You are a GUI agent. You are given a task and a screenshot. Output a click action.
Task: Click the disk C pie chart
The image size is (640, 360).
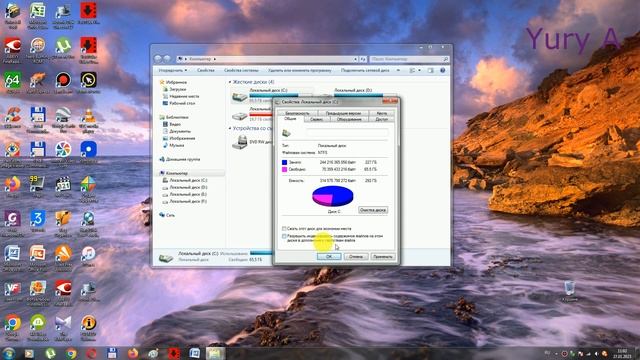[x=333, y=196]
